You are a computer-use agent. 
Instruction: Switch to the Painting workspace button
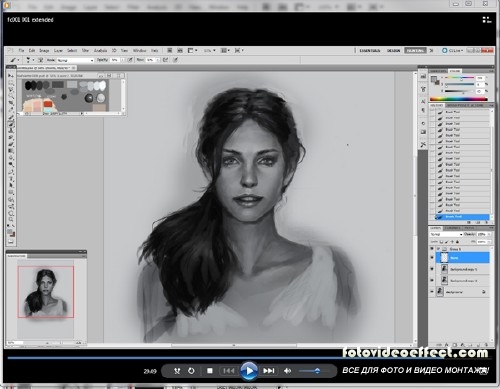[x=415, y=51]
